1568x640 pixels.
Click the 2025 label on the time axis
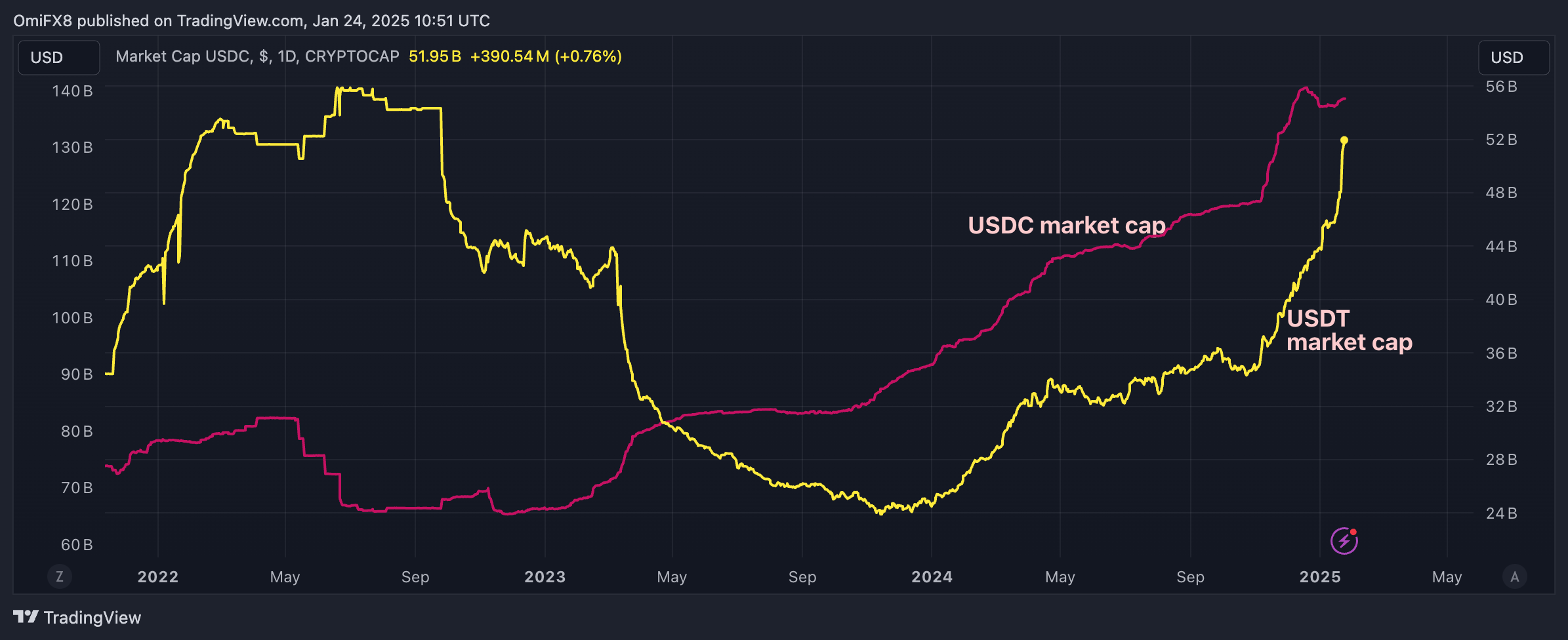1320,577
